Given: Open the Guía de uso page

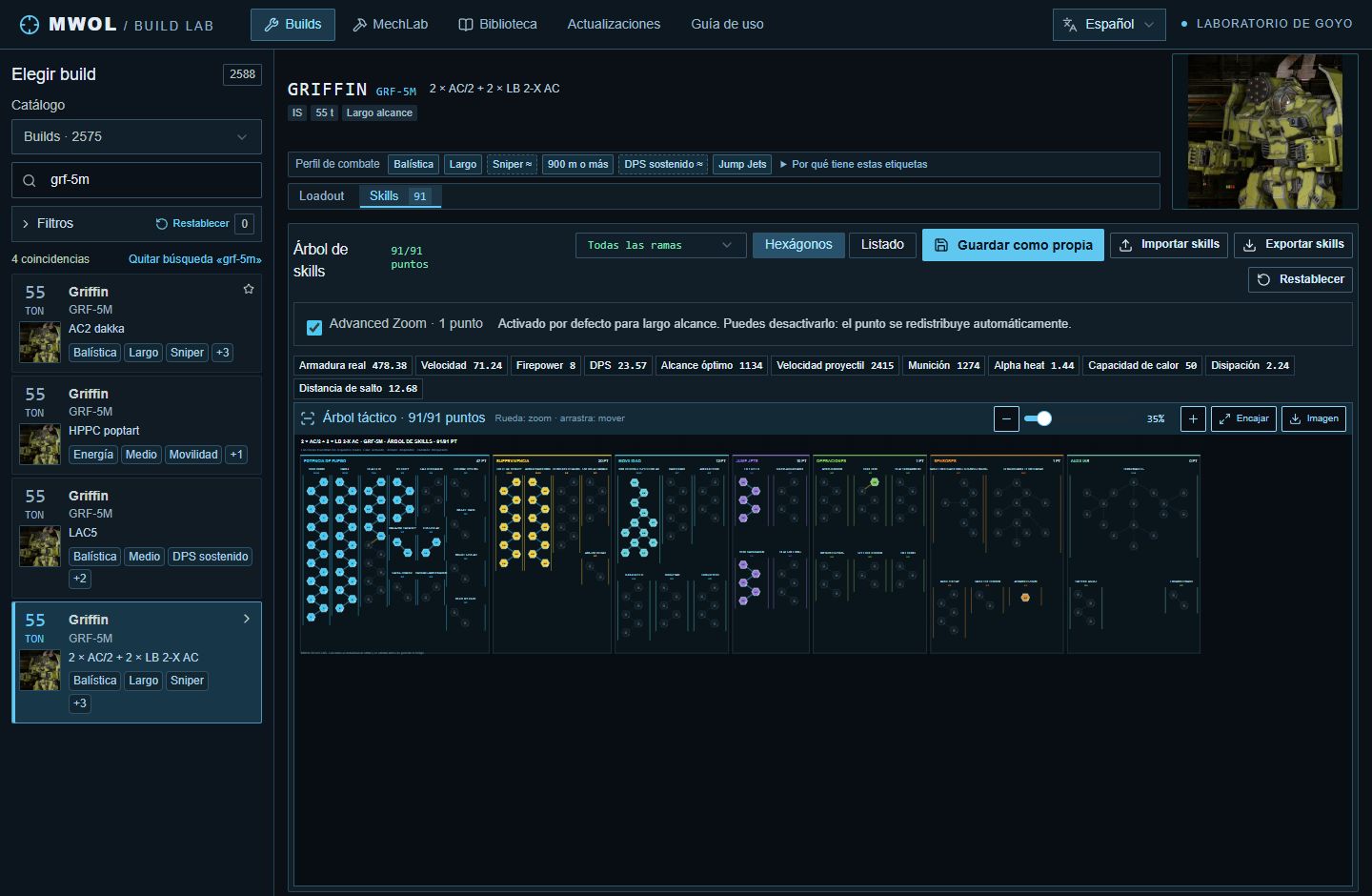Looking at the screenshot, I should (727, 25).
